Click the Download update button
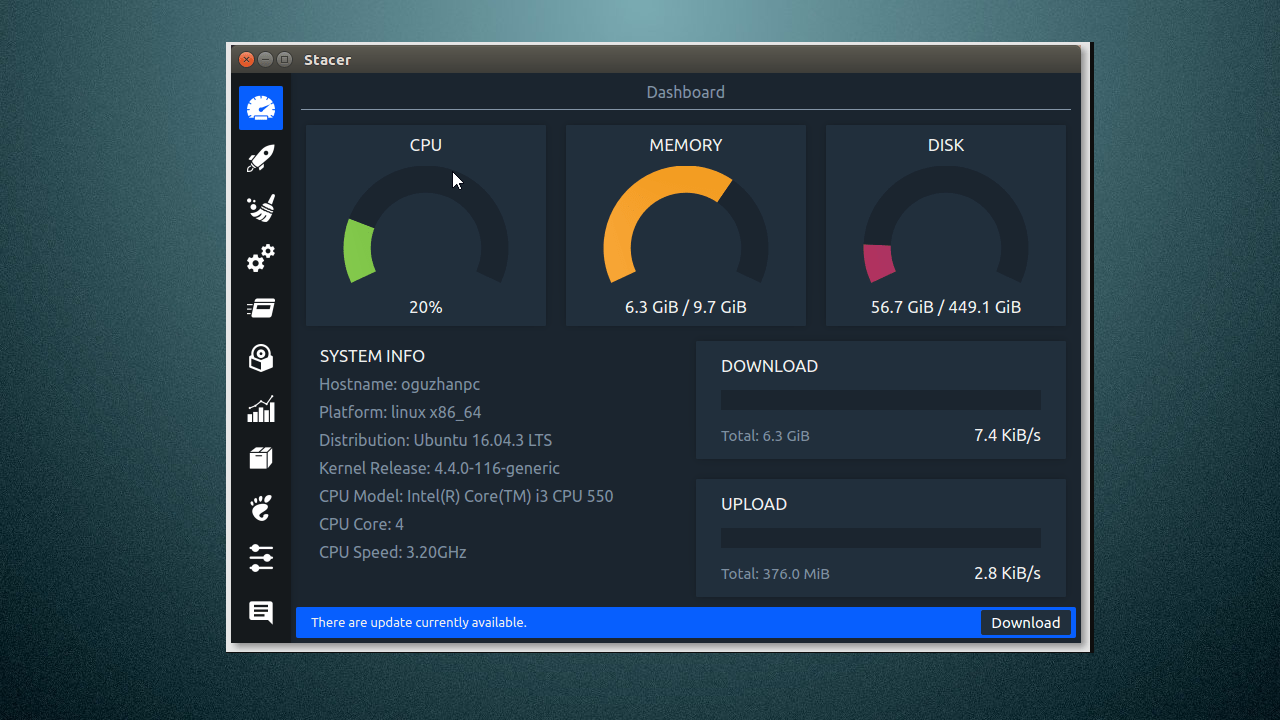The width and height of the screenshot is (1280, 720). (1026, 622)
